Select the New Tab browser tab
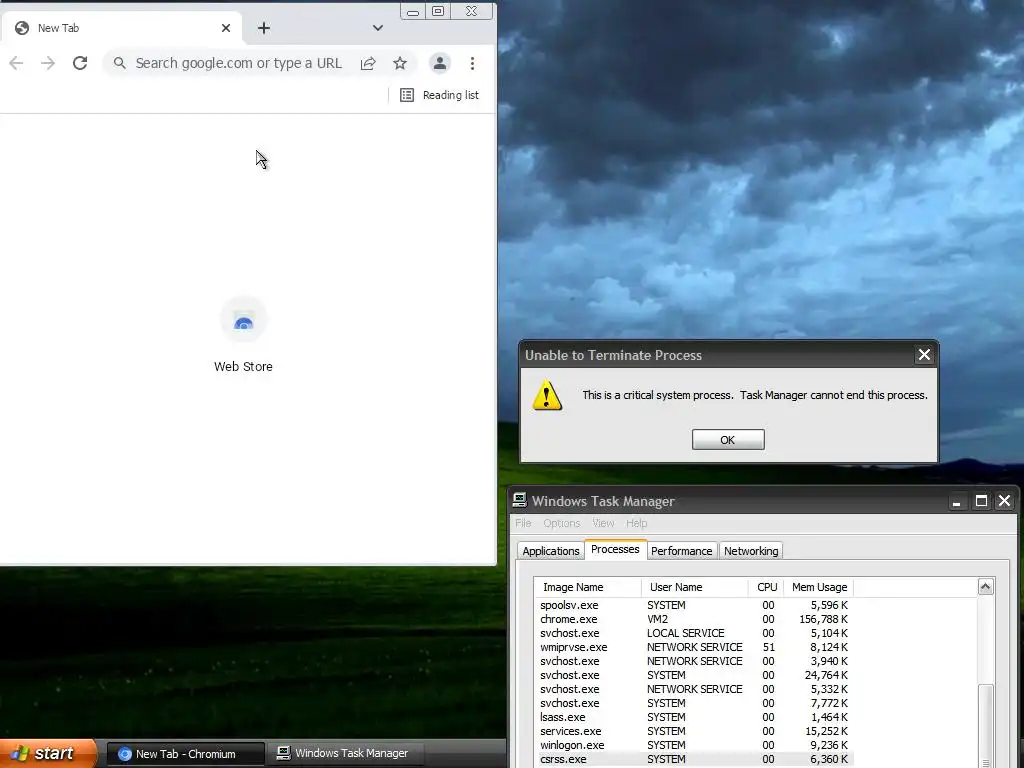The width and height of the screenshot is (1024, 768). click(x=121, y=28)
